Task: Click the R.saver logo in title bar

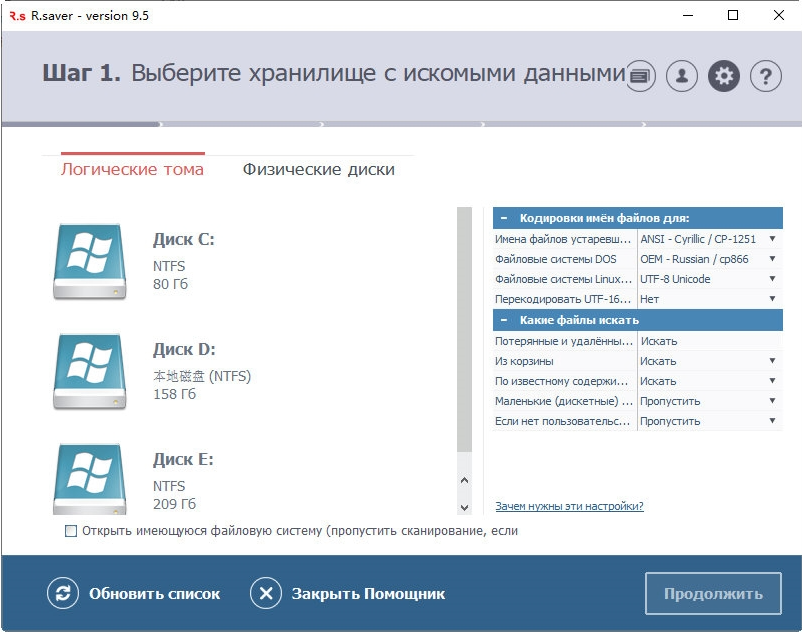Action: (x=15, y=15)
